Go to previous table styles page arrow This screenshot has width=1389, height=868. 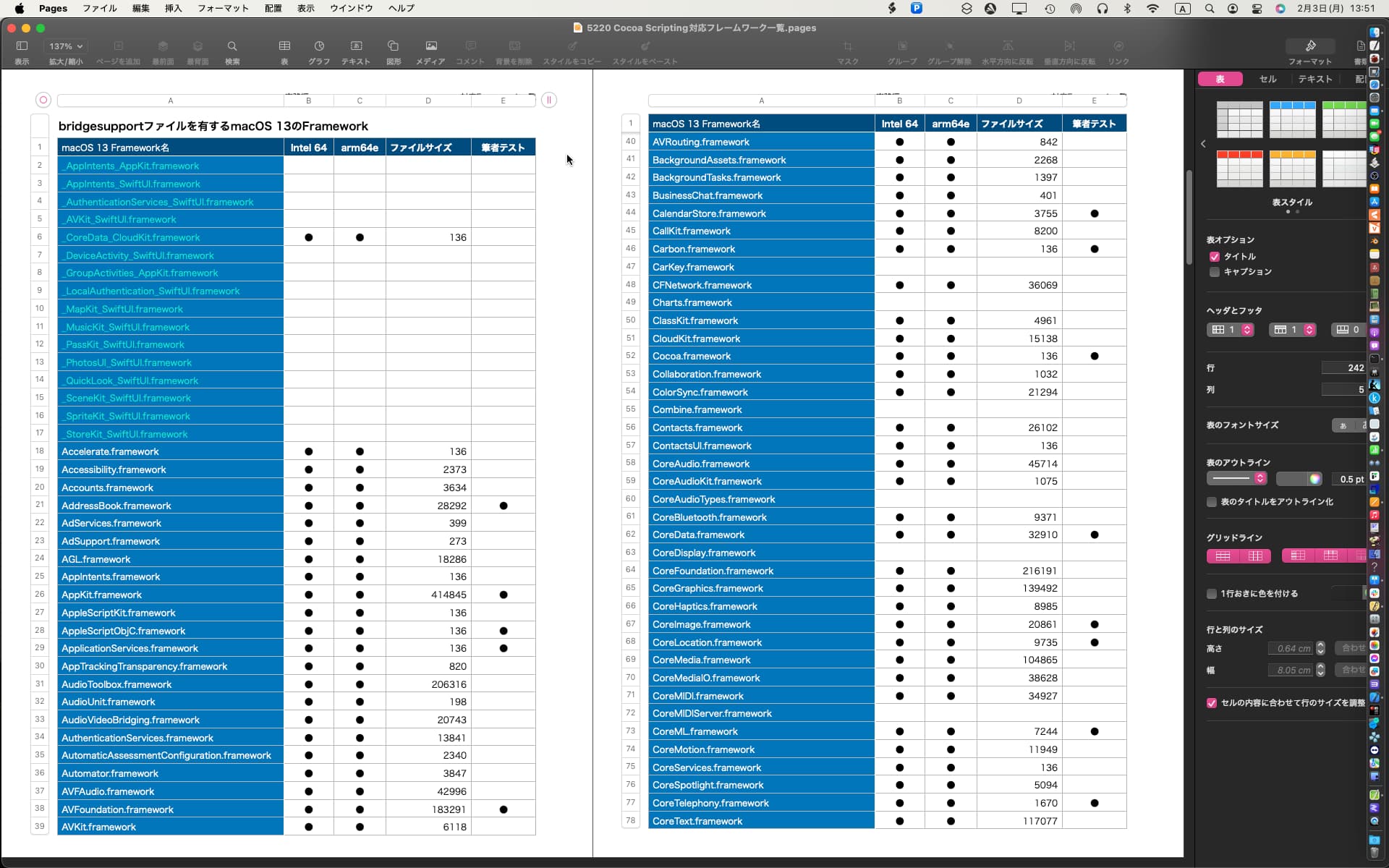tap(1203, 144)
